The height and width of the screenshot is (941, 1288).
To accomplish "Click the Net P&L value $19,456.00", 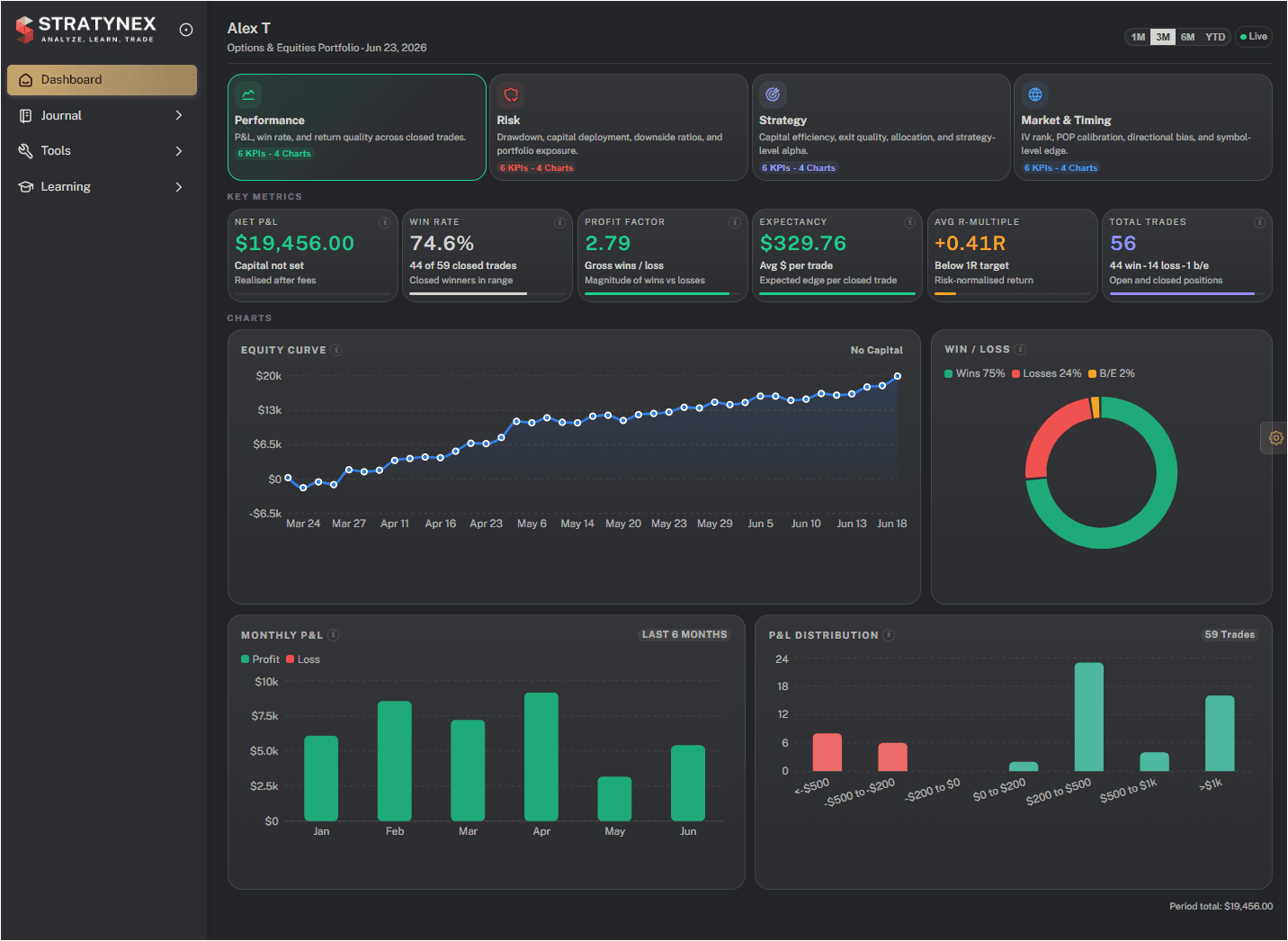I will tap(295, 244).
